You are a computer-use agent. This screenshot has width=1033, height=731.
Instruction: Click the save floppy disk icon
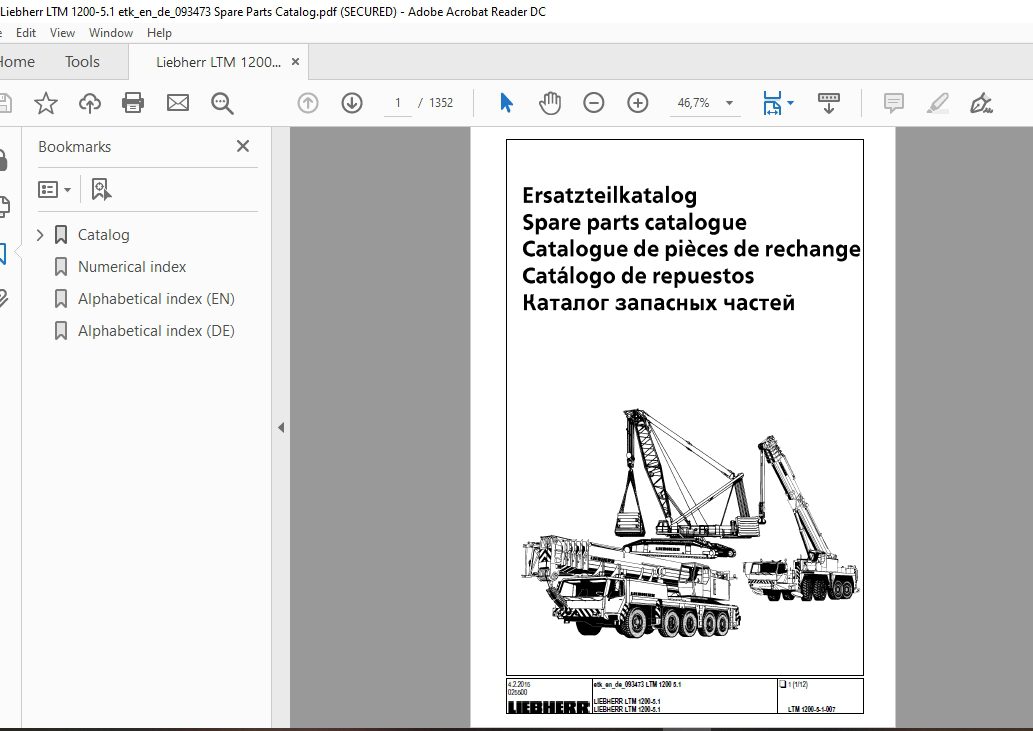[x=5, y=103]
